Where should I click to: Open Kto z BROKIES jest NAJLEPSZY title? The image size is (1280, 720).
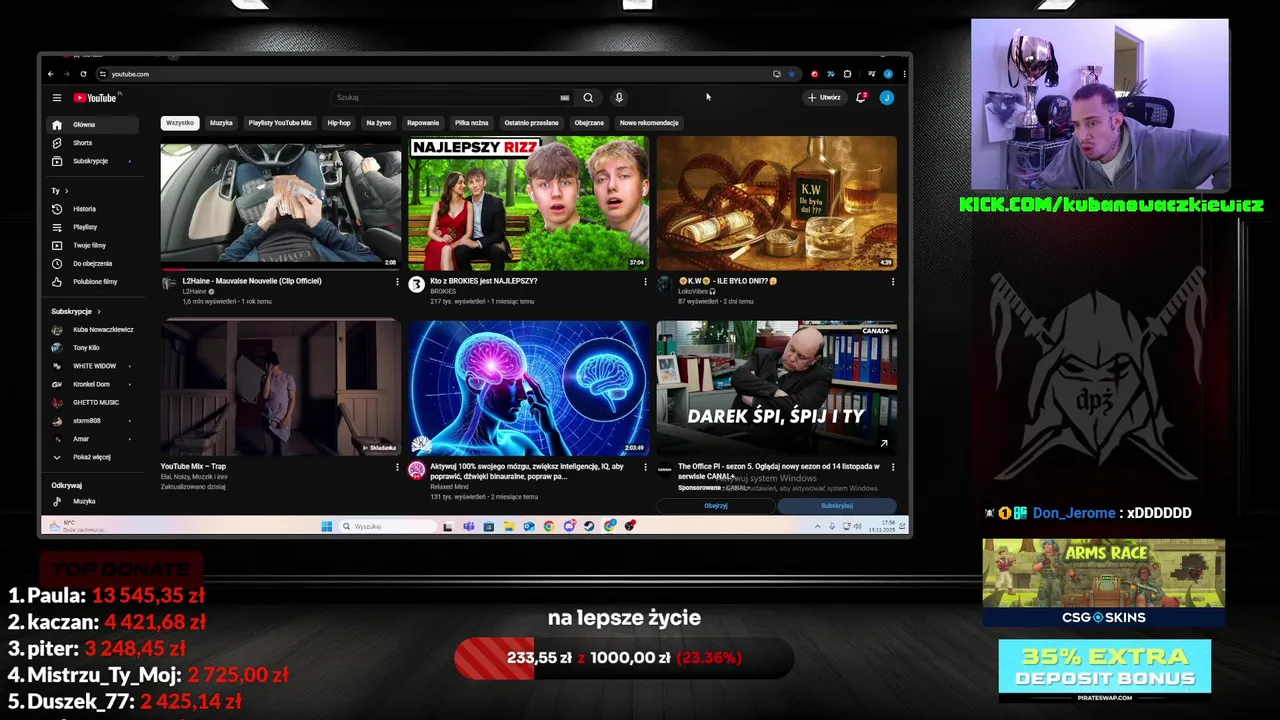(x=484, y=281)
